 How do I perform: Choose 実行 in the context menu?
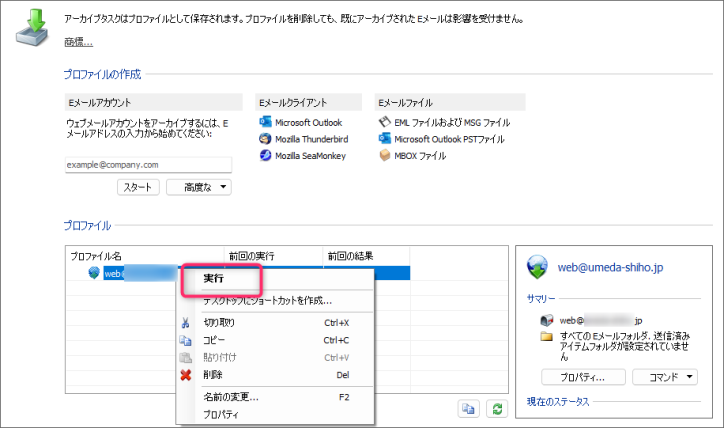coord(213,278)
